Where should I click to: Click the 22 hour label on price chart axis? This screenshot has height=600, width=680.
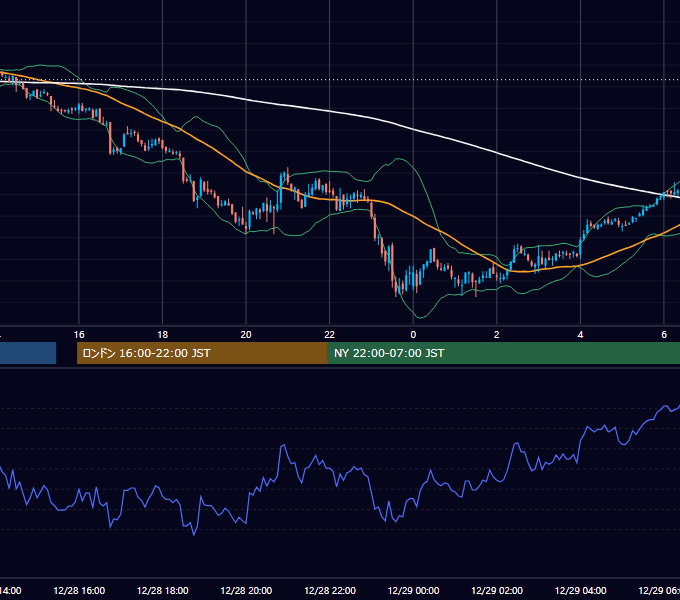[330, 335]
